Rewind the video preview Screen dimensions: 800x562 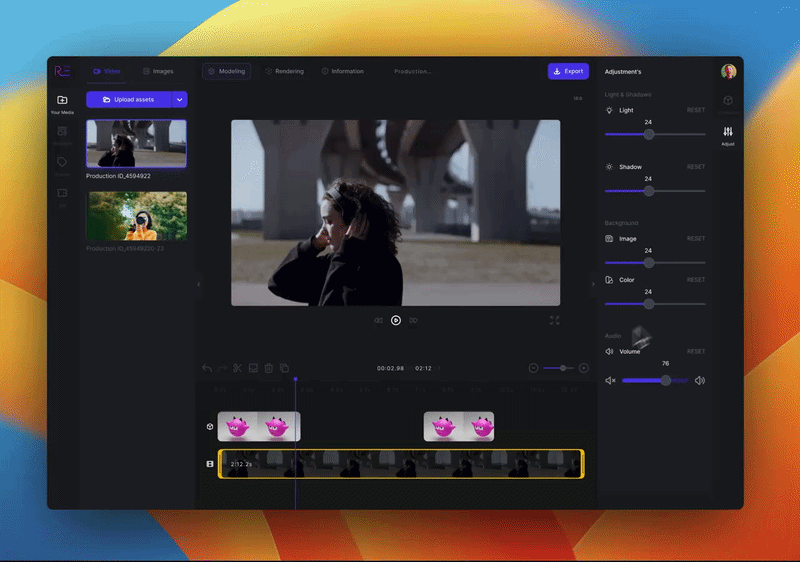coord(379,320)
